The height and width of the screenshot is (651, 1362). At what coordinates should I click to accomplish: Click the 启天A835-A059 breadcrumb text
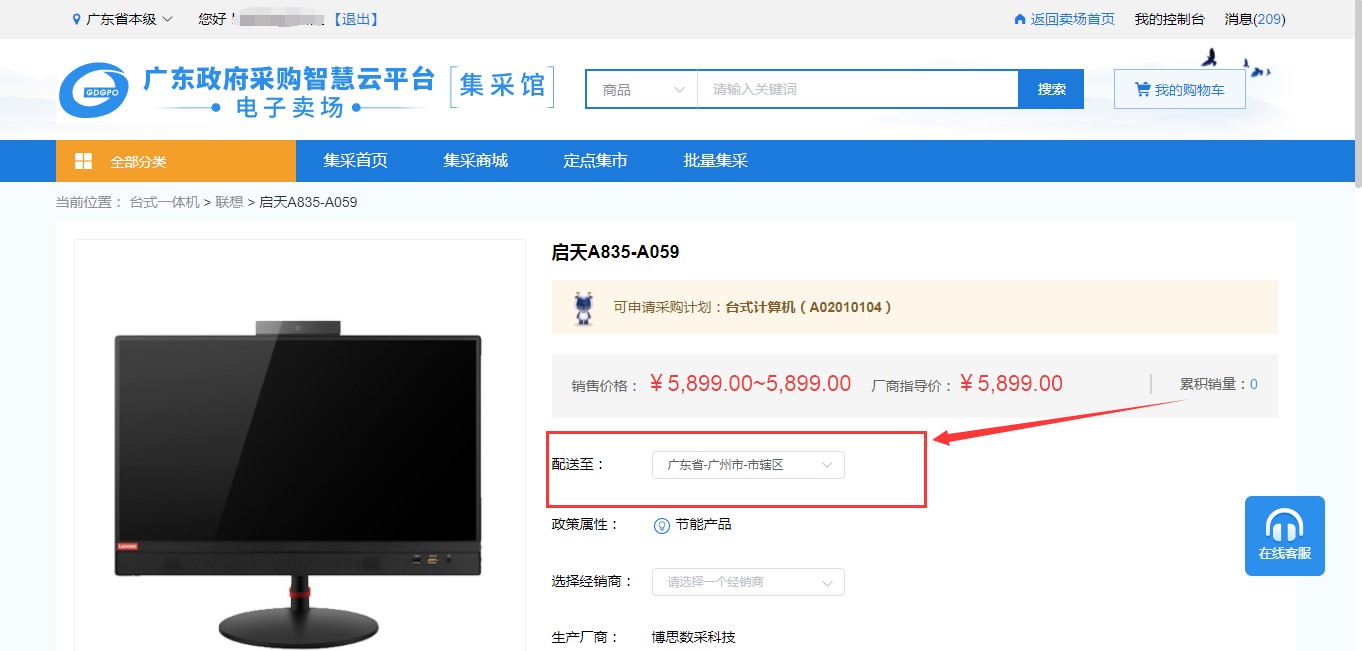coord(308,202)
